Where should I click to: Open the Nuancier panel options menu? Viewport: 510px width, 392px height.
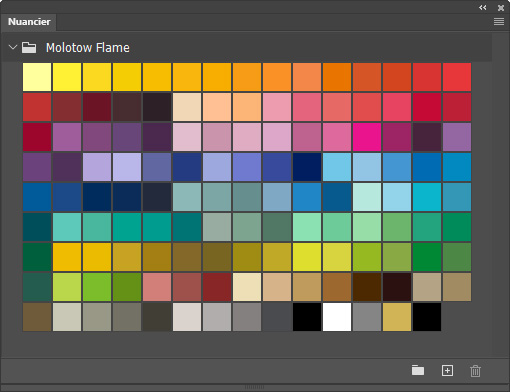click(x=499, y=22)
